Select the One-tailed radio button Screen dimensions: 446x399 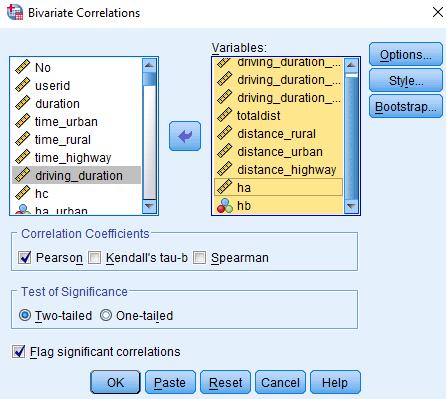click(106, 315)
